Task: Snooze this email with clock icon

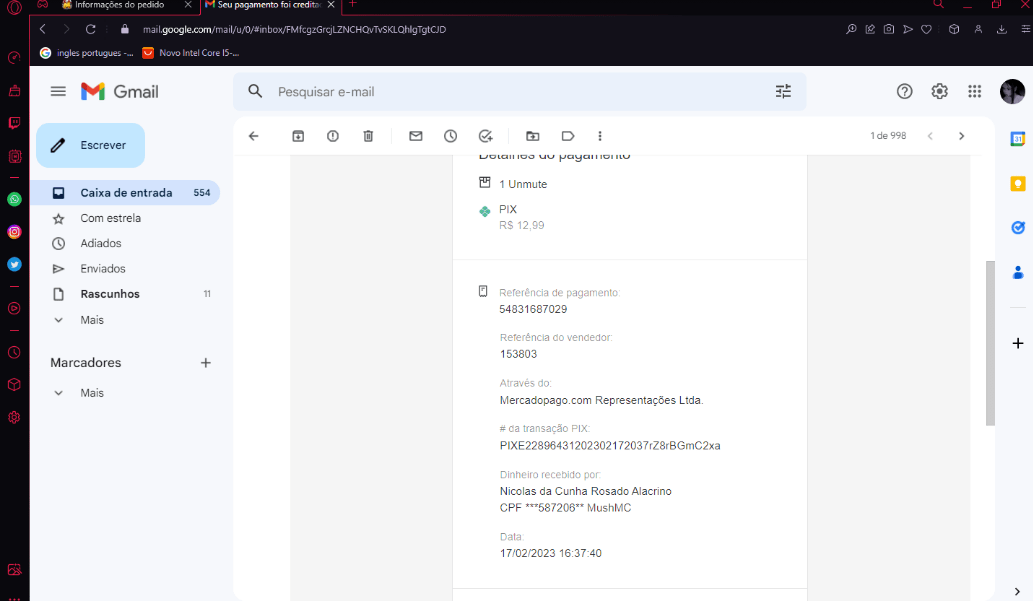Action: click(x=451, y=136)
